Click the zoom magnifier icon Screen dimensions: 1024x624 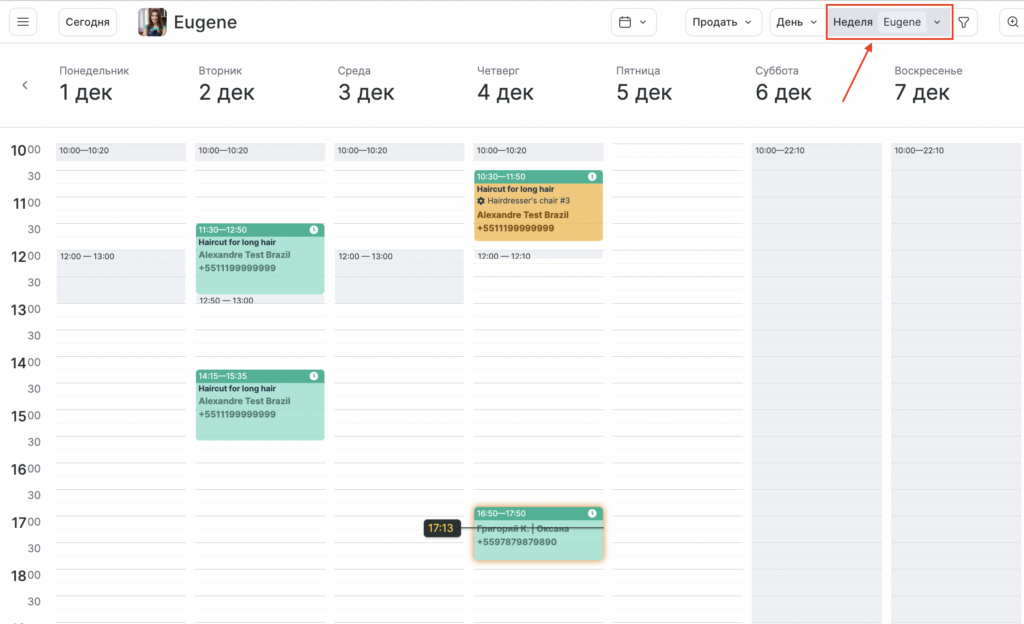pos(1011,22)
